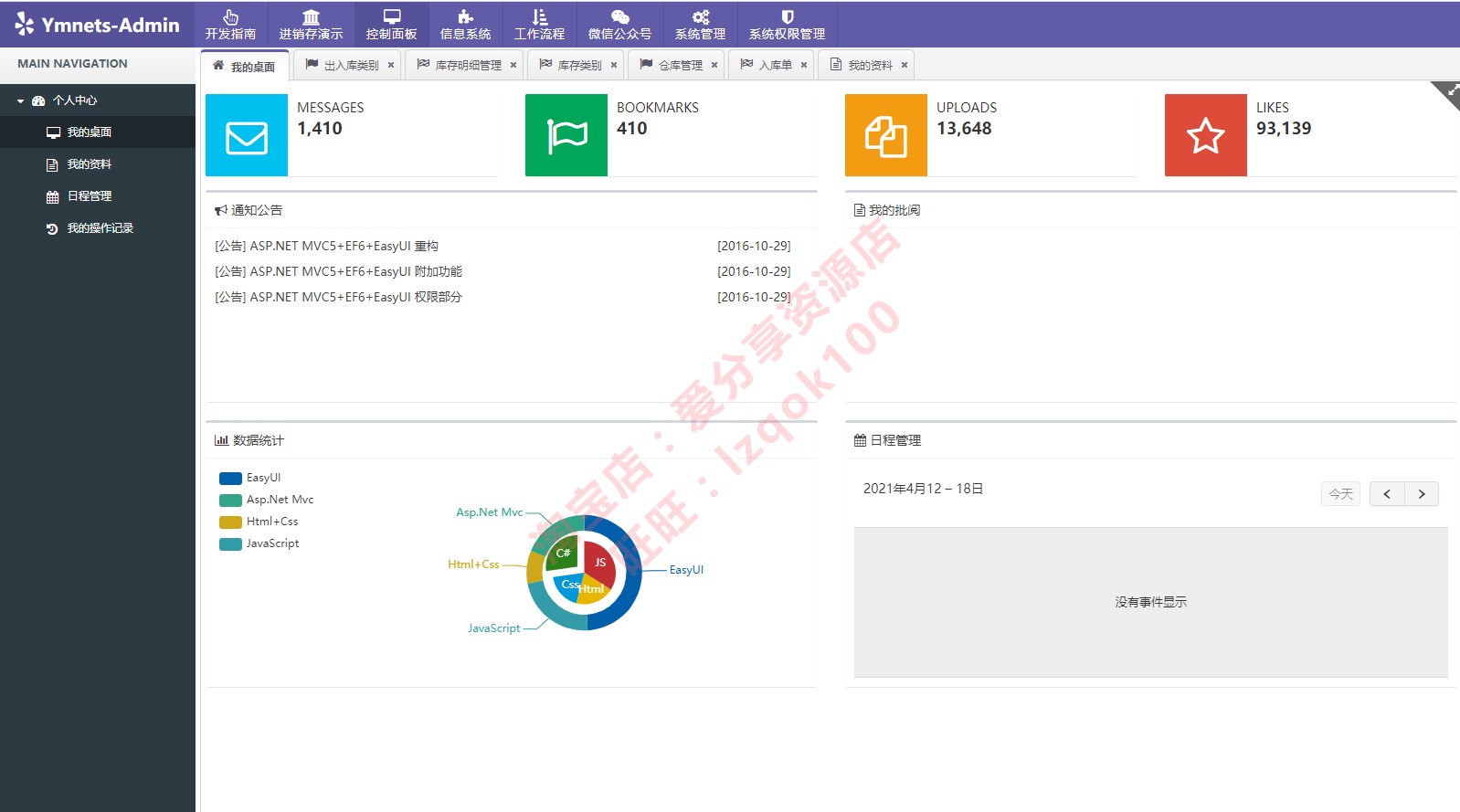Select 我的桌面 in the sidebar

pyautogui.click(x=98, y=132)
